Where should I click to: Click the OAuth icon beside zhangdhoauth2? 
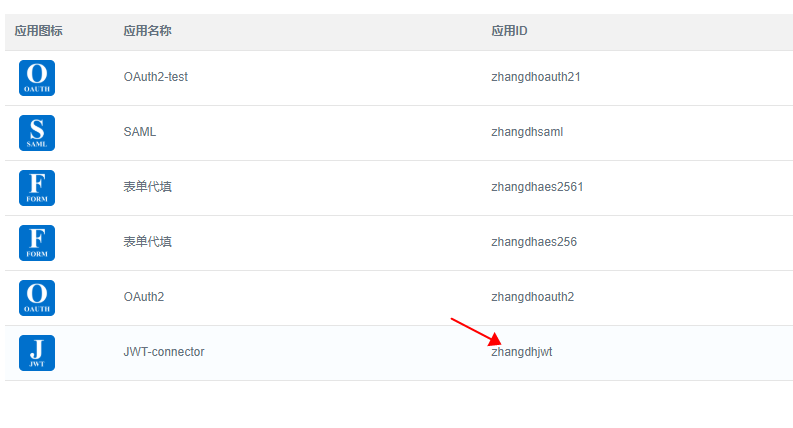point(37,298)
